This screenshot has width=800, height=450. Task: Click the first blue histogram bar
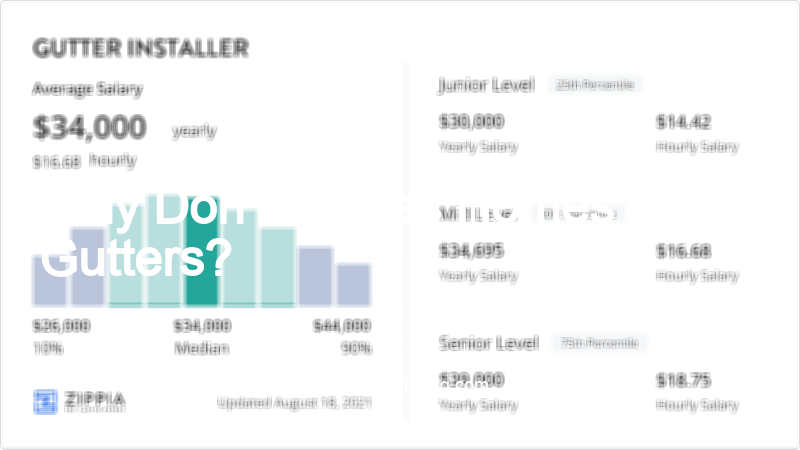tap(49, 280)
